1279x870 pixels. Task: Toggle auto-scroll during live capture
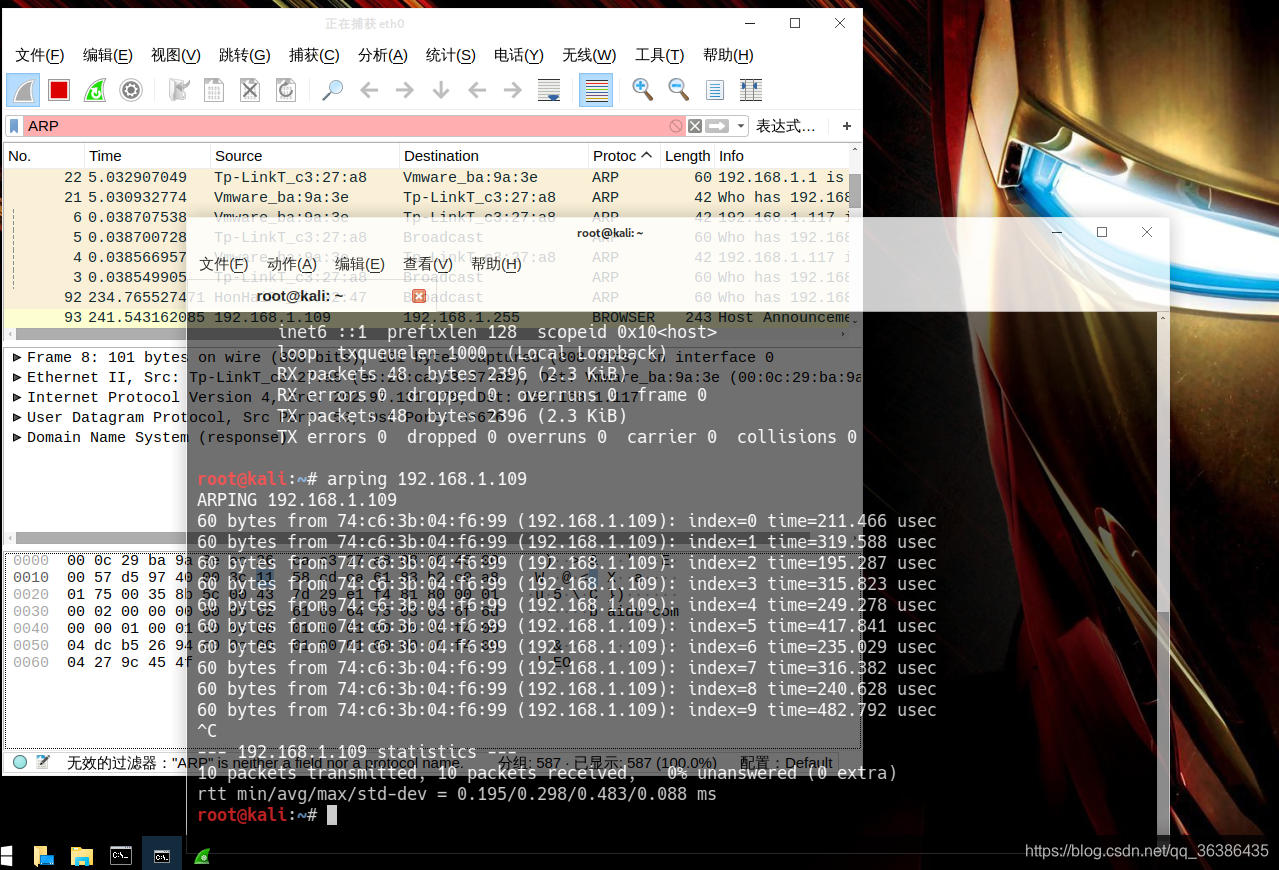pyautogui.click(x=549, y=90)
